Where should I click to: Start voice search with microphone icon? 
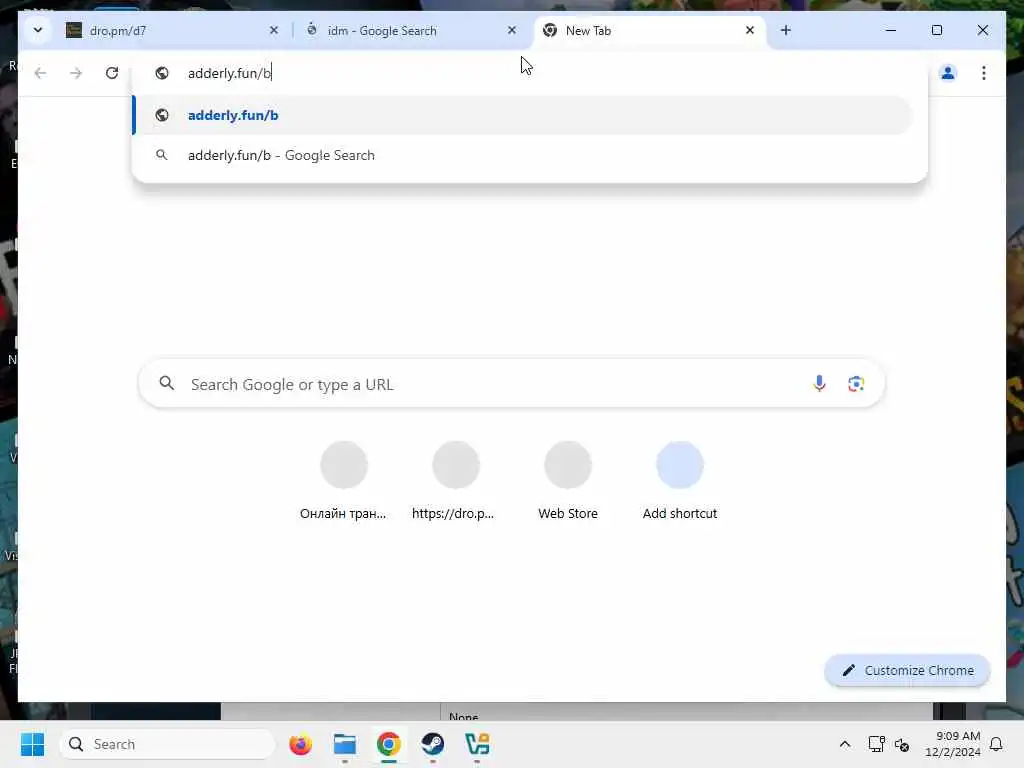pyautogui.click(x=819, y=384)
